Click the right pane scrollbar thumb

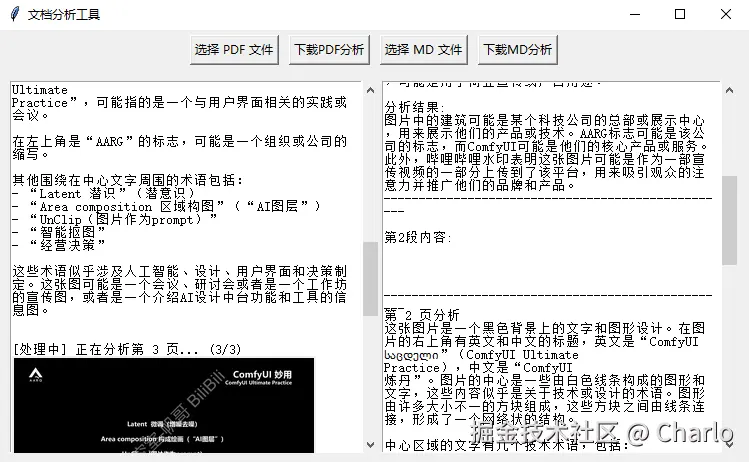[729, 220]
